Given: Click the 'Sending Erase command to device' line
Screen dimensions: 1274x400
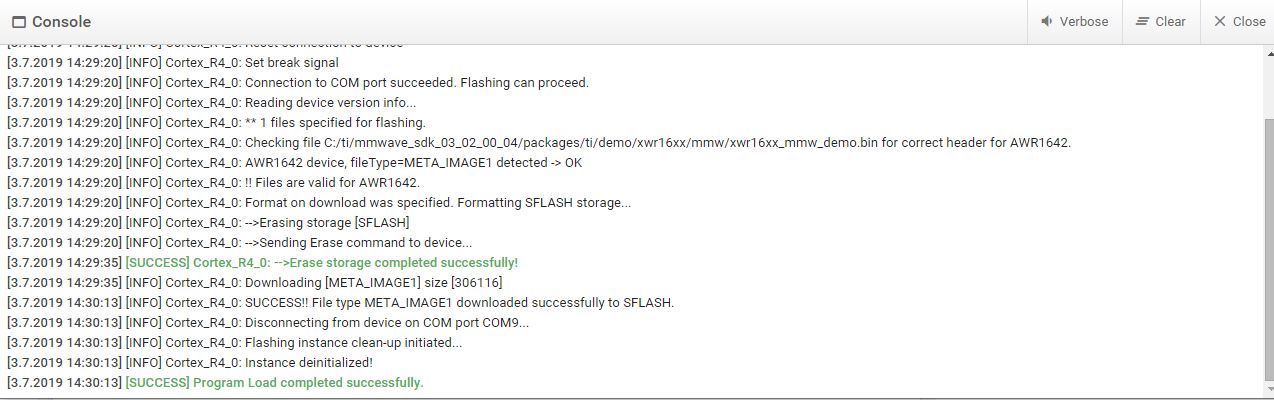Looking at the screenshot, I should coord(239,243).
